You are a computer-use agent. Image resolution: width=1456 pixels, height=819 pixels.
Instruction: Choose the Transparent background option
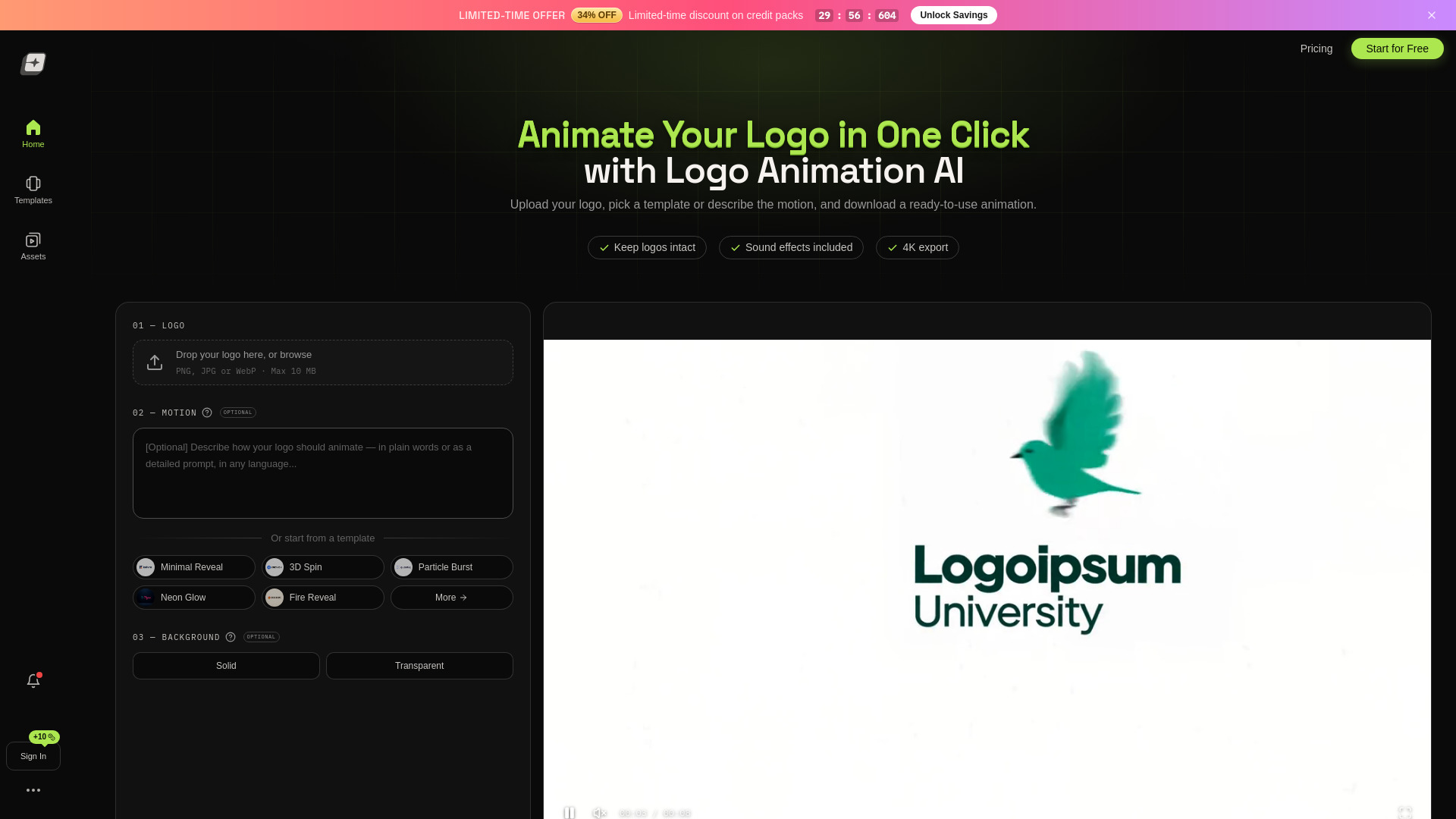click(x=419, y=666)
